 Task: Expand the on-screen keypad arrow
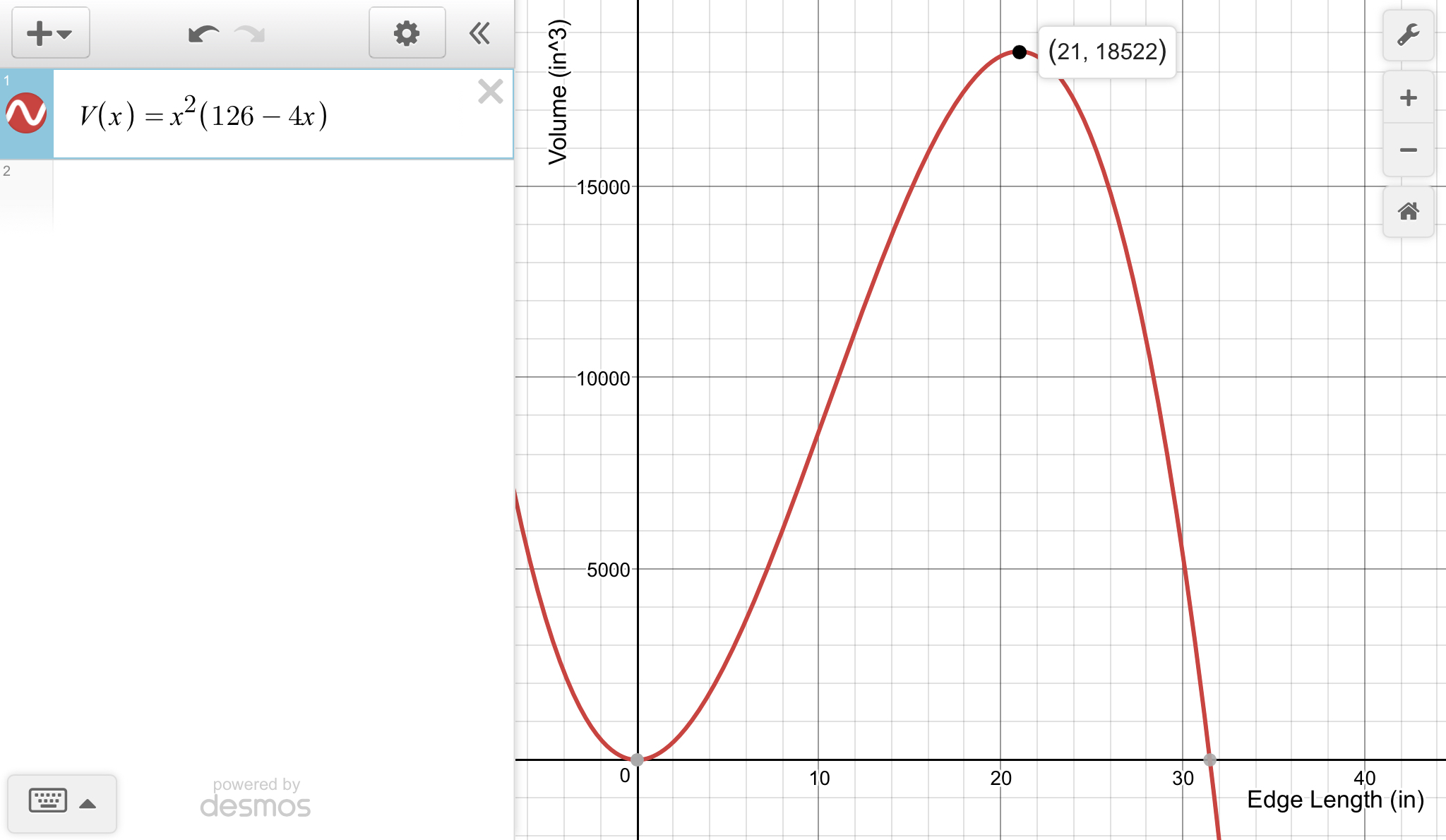[x=88, y=803]
